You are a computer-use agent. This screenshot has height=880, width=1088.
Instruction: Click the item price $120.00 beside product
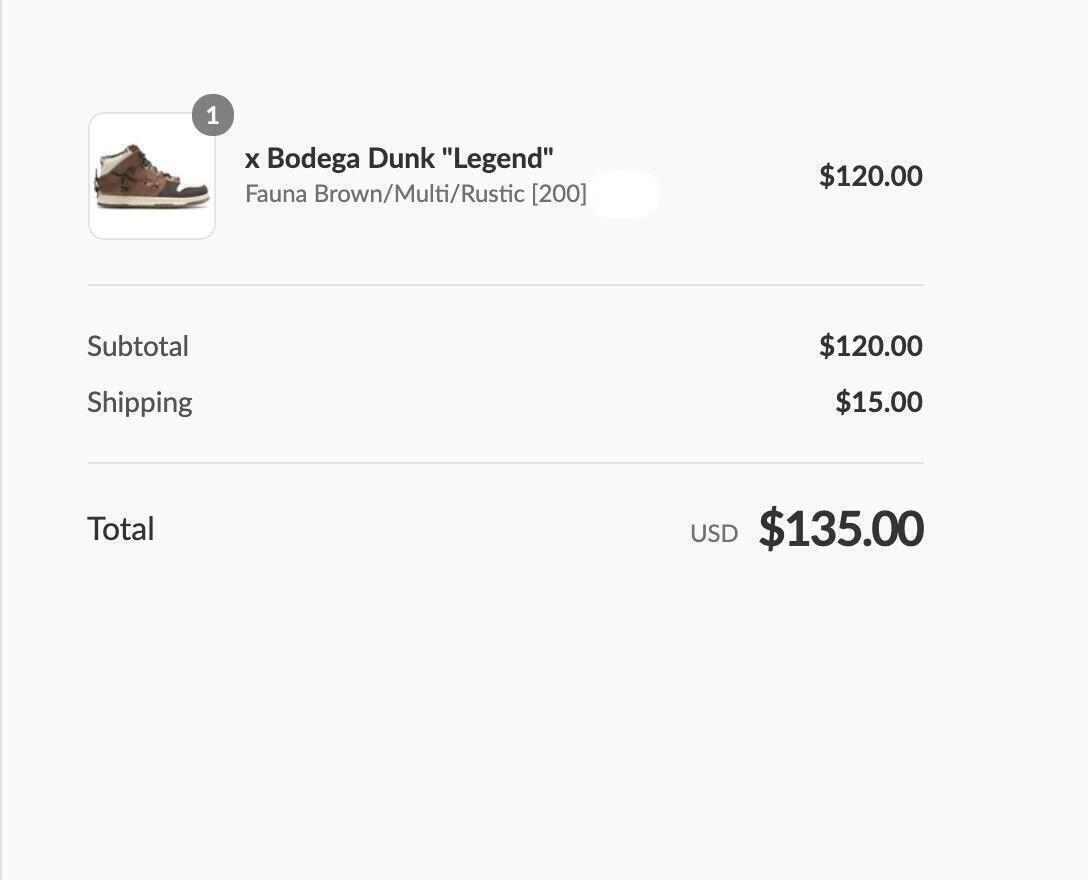tap(870, 176)
